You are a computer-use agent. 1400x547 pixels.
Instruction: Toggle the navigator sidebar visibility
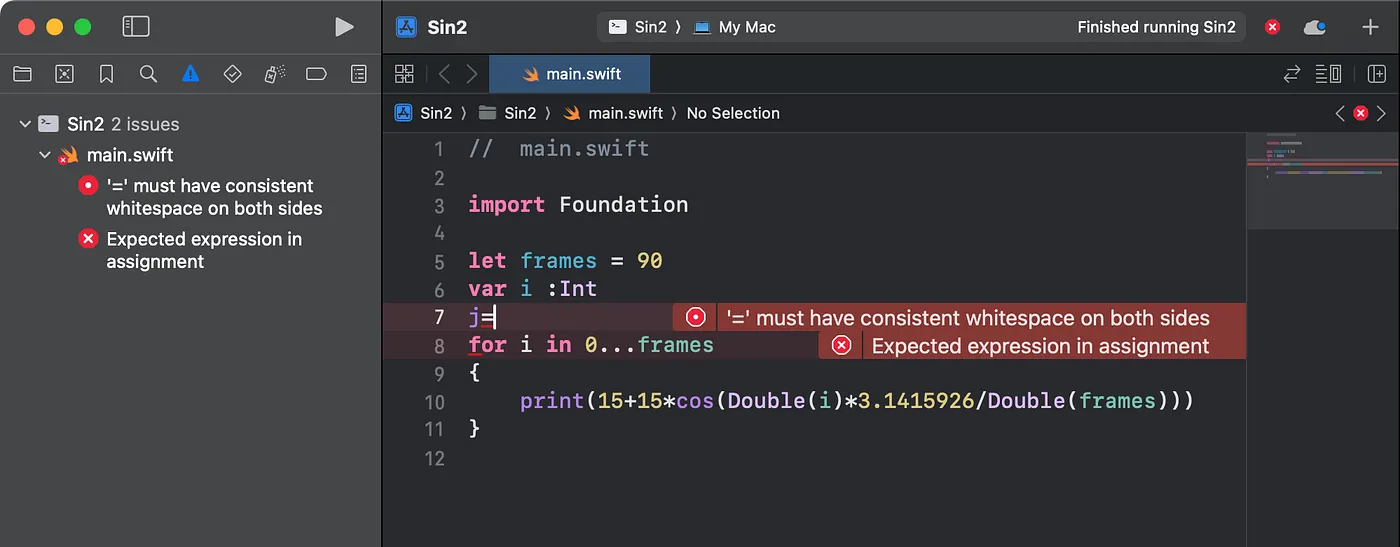pos(136,27)
